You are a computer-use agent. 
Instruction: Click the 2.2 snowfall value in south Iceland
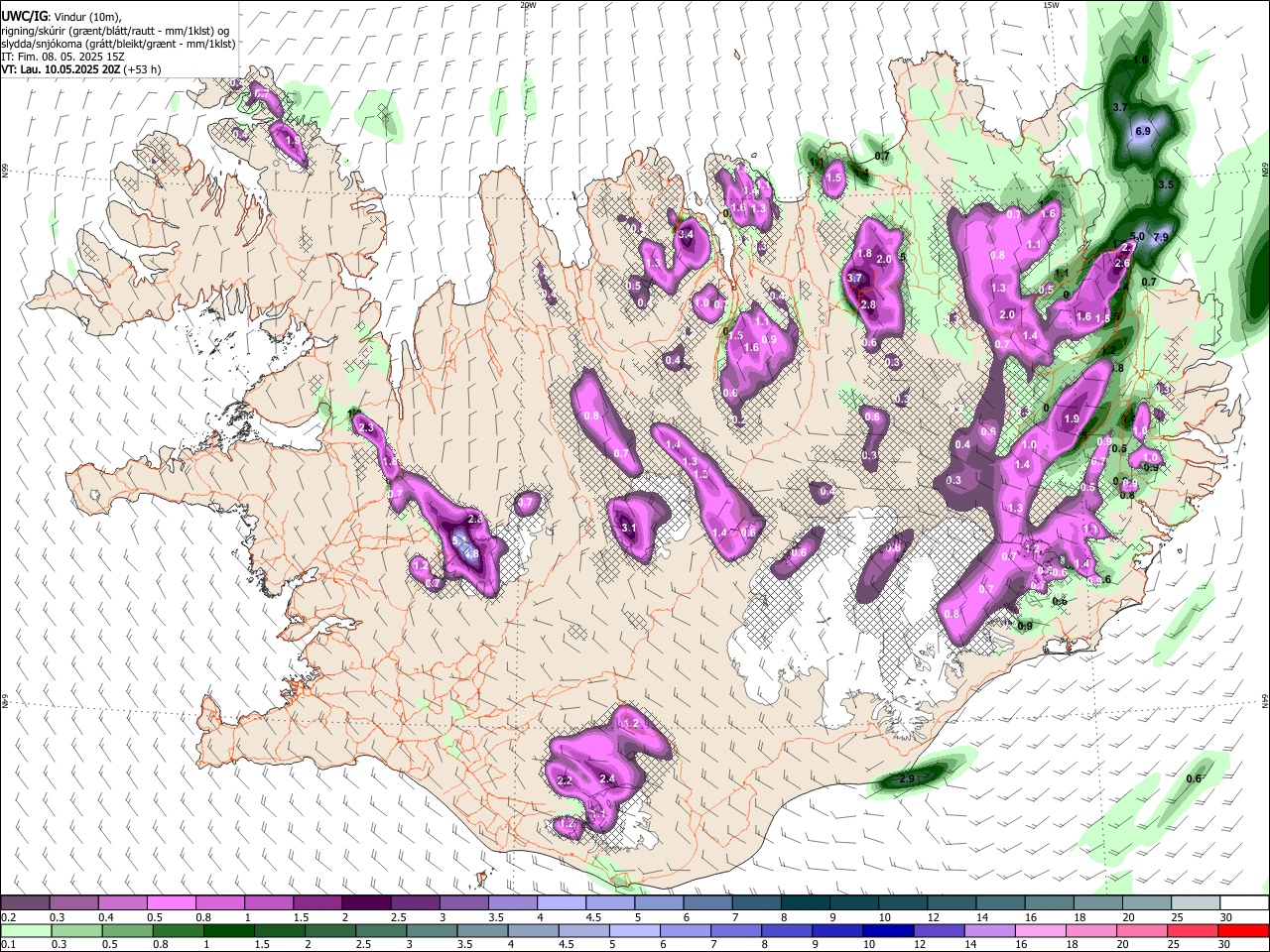coord(566,781)
